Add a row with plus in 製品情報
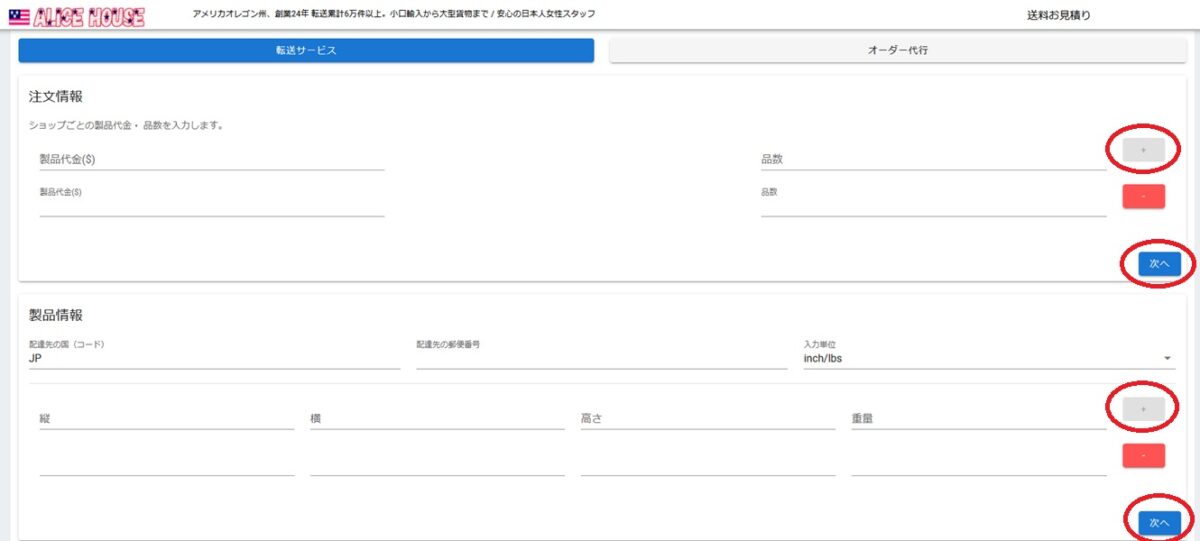1200x541 pixels. click(x=1143, y=409)
